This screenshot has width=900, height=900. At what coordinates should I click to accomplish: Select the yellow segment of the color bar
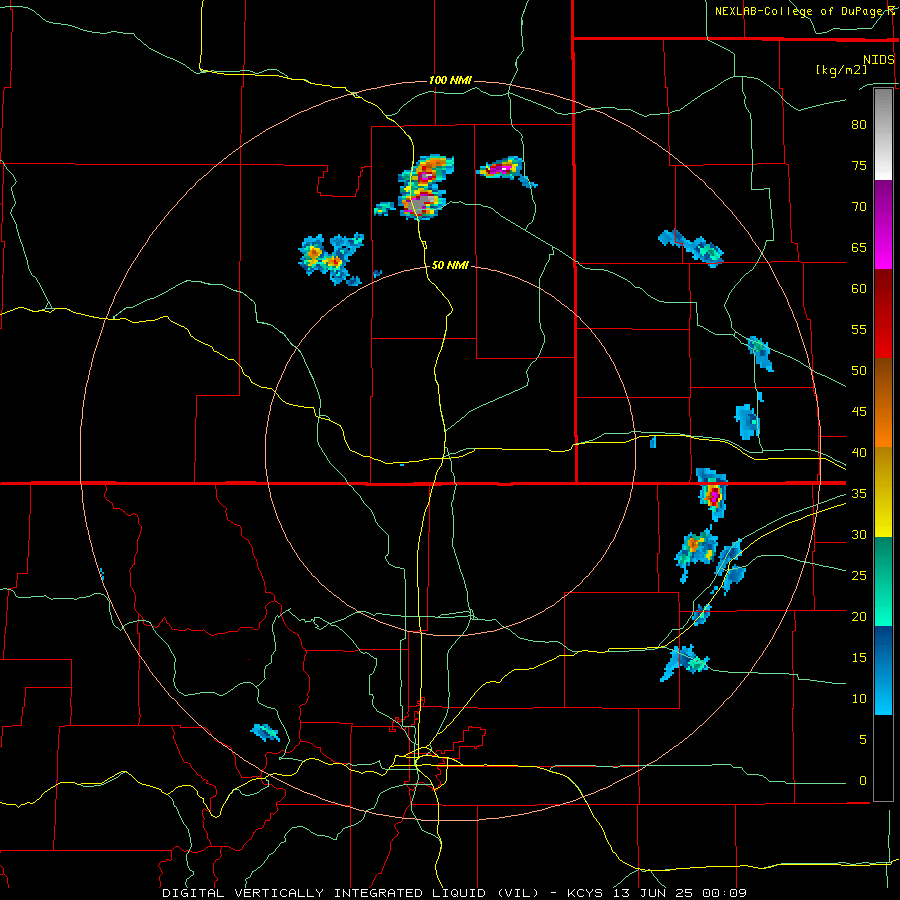(x=883, y=492)
